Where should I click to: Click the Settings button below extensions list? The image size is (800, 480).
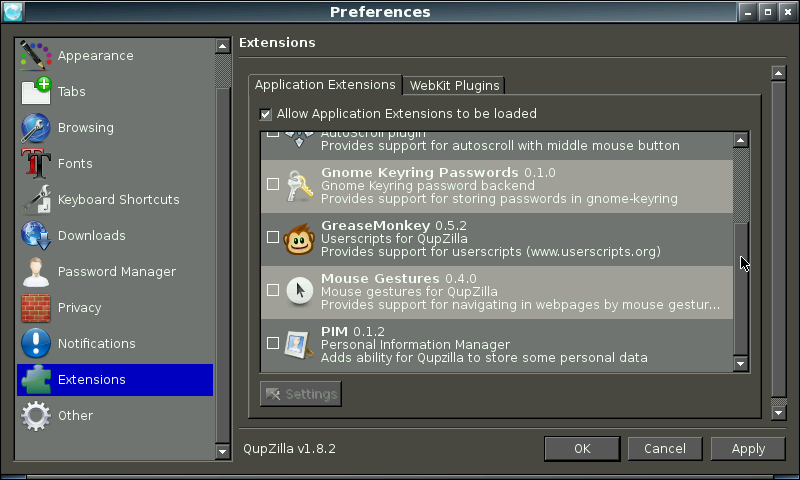tap(301, 394)
